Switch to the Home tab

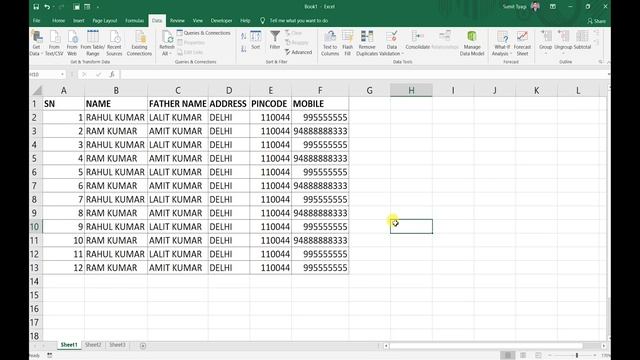(x=58, y=20)
